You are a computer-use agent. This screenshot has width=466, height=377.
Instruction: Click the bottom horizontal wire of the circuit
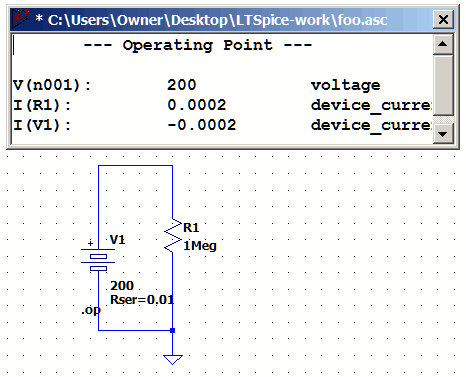135,330
